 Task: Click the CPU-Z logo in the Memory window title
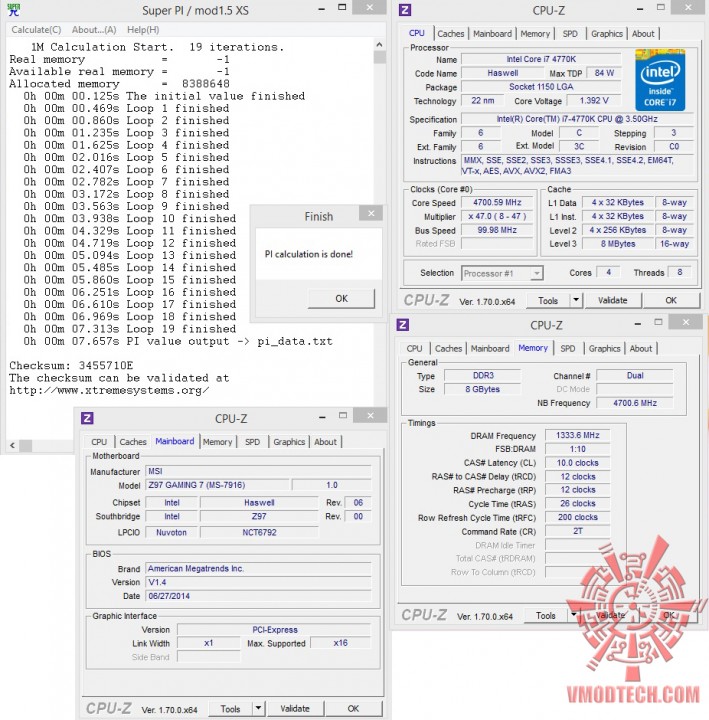[x=403, y=325]
